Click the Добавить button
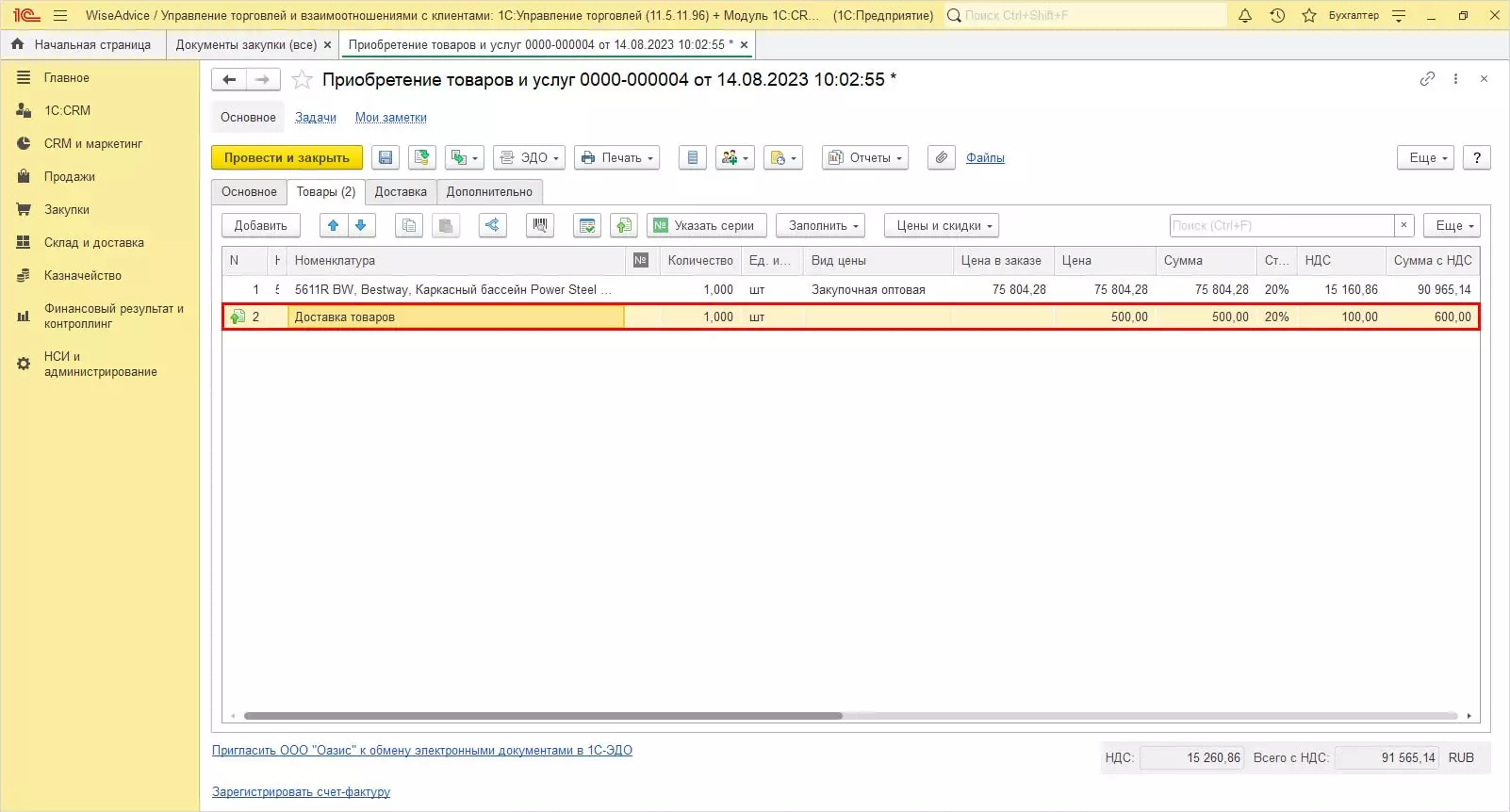Screen dimensions: 1510x812 coord(261,225)
